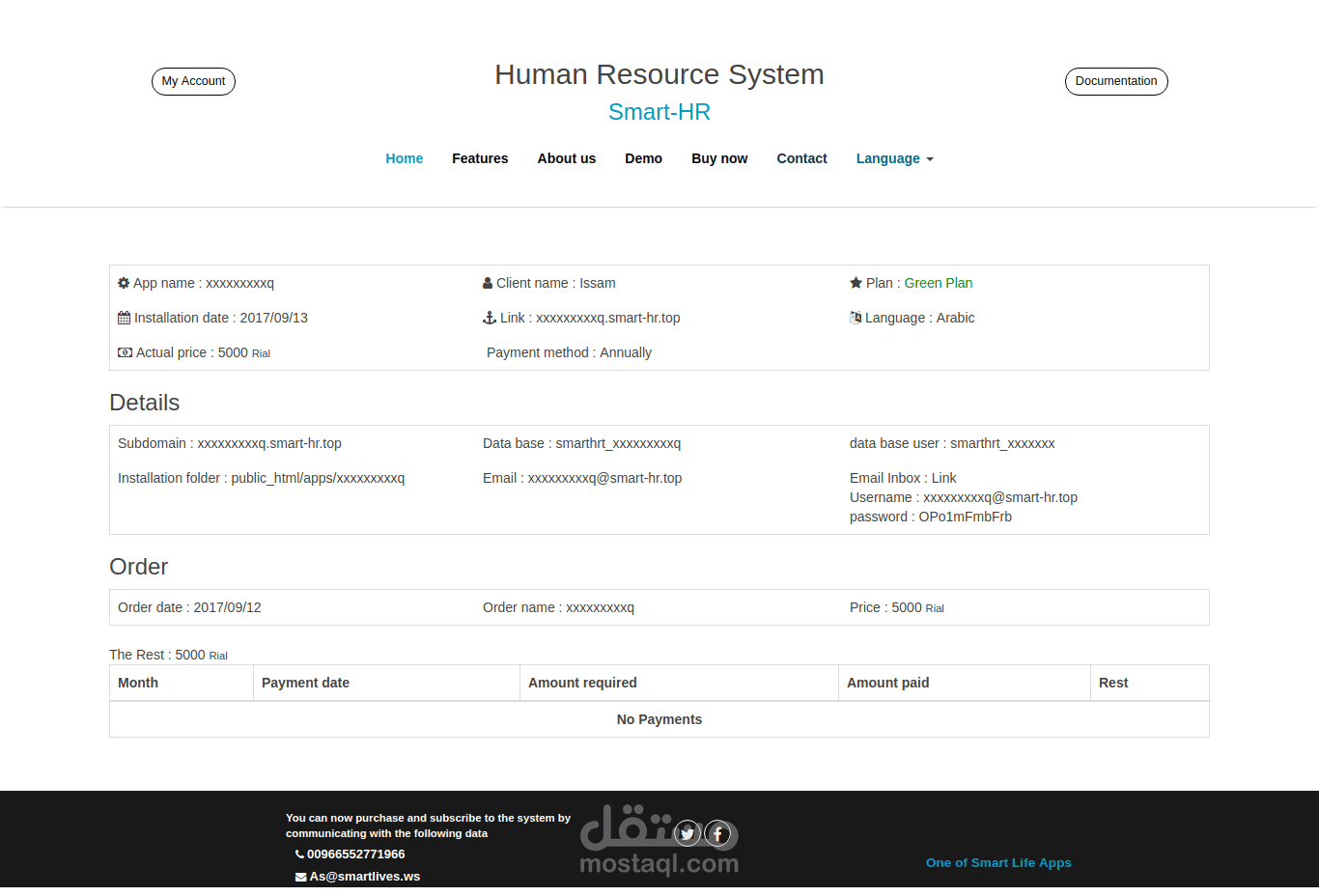Click the Details section heading
Image resolution: width=1319 pixels, height=896 pixels.
(145, 403)
